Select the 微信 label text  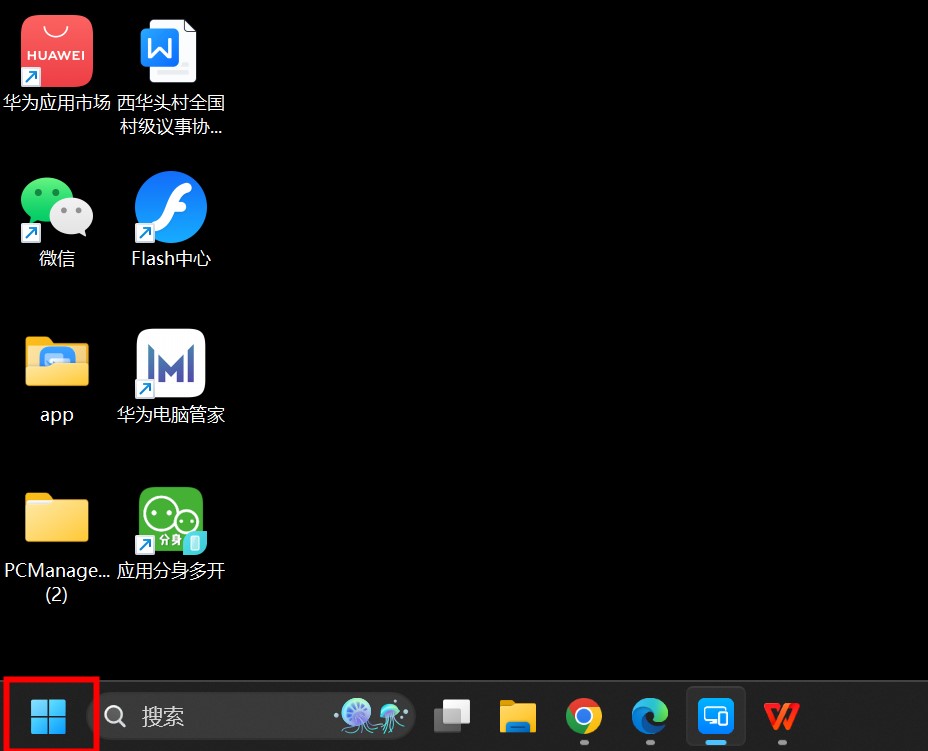coord(57,259)
